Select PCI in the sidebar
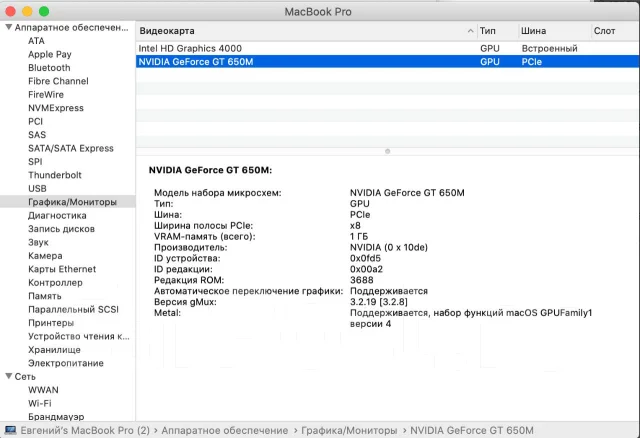Screen dimensions: 640x438 (35, 122)
